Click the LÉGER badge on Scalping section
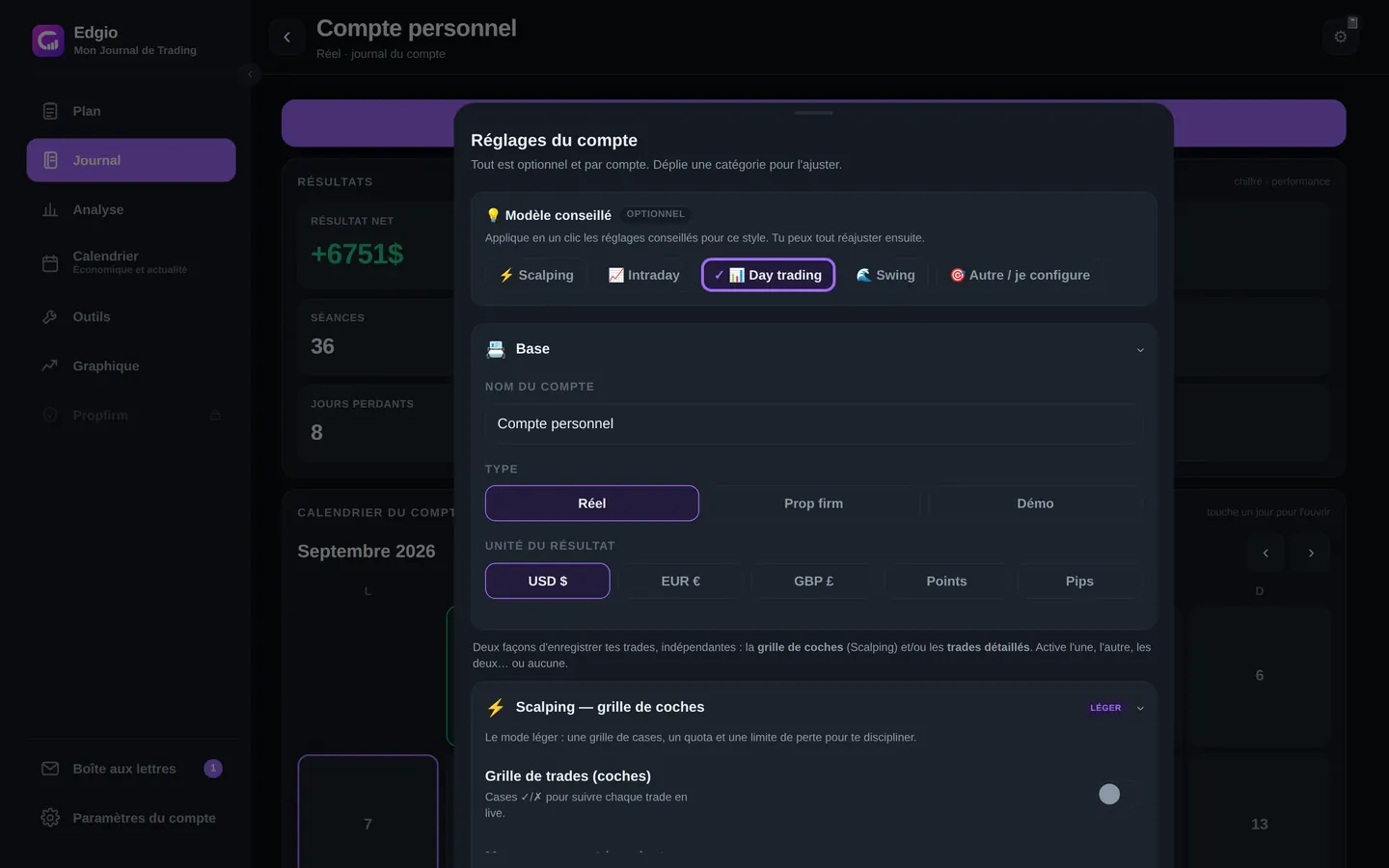The image size is (1389, 868). coord(1105,708)
